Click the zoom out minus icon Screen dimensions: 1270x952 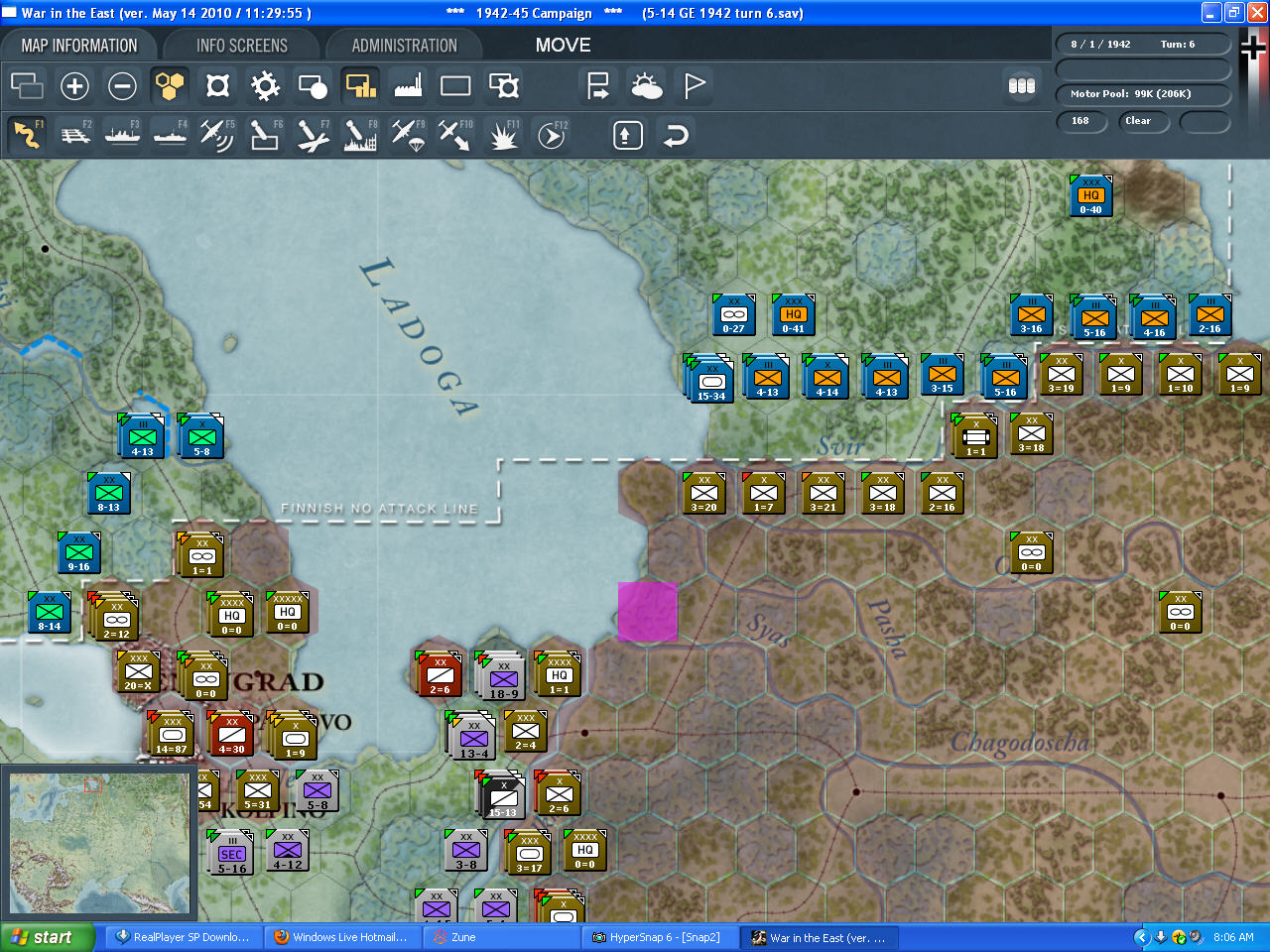[x=122, y=86]
